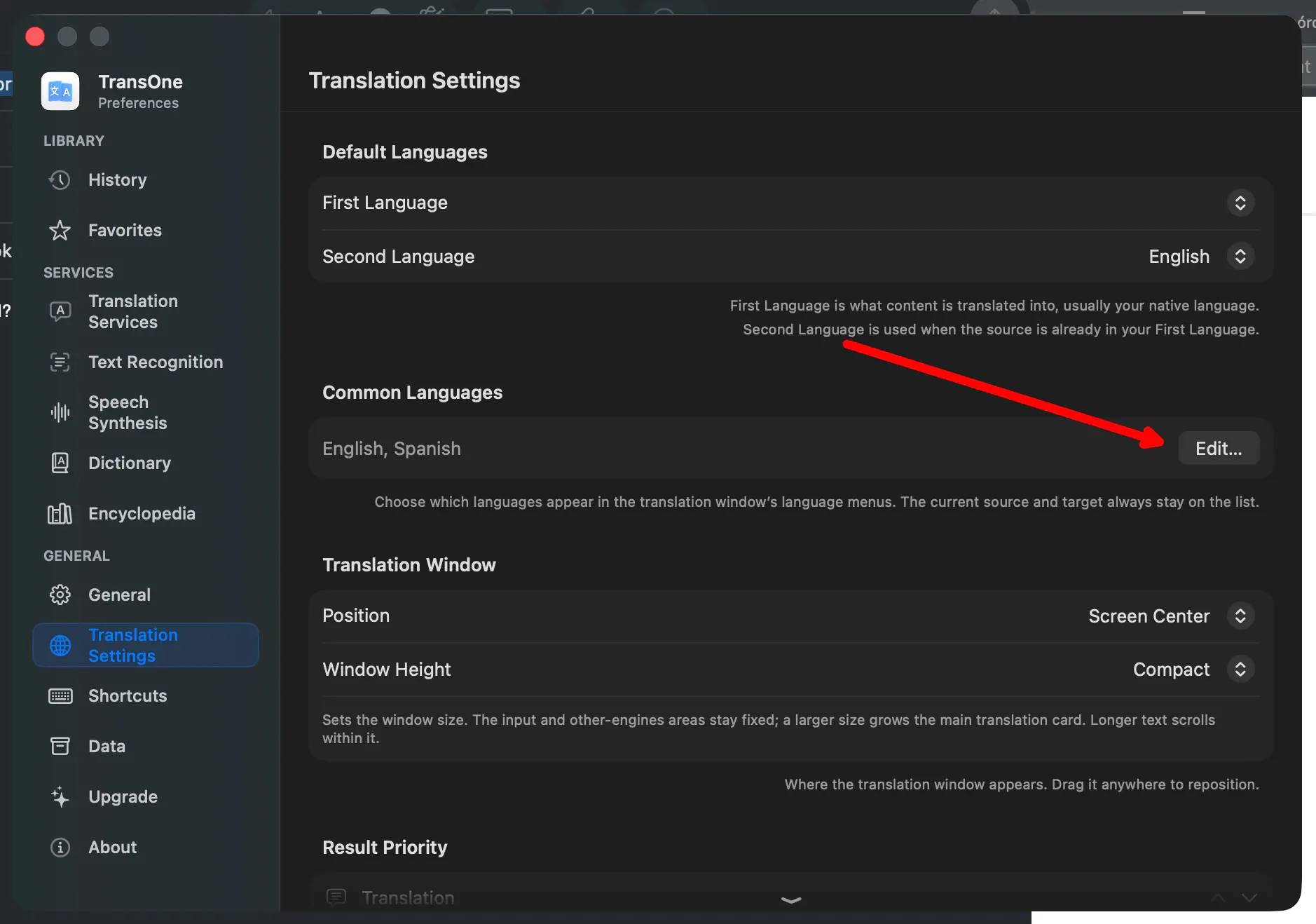The image size is (1316, 924).
Task: Close the TransOne preferences window
Action: 35,36
